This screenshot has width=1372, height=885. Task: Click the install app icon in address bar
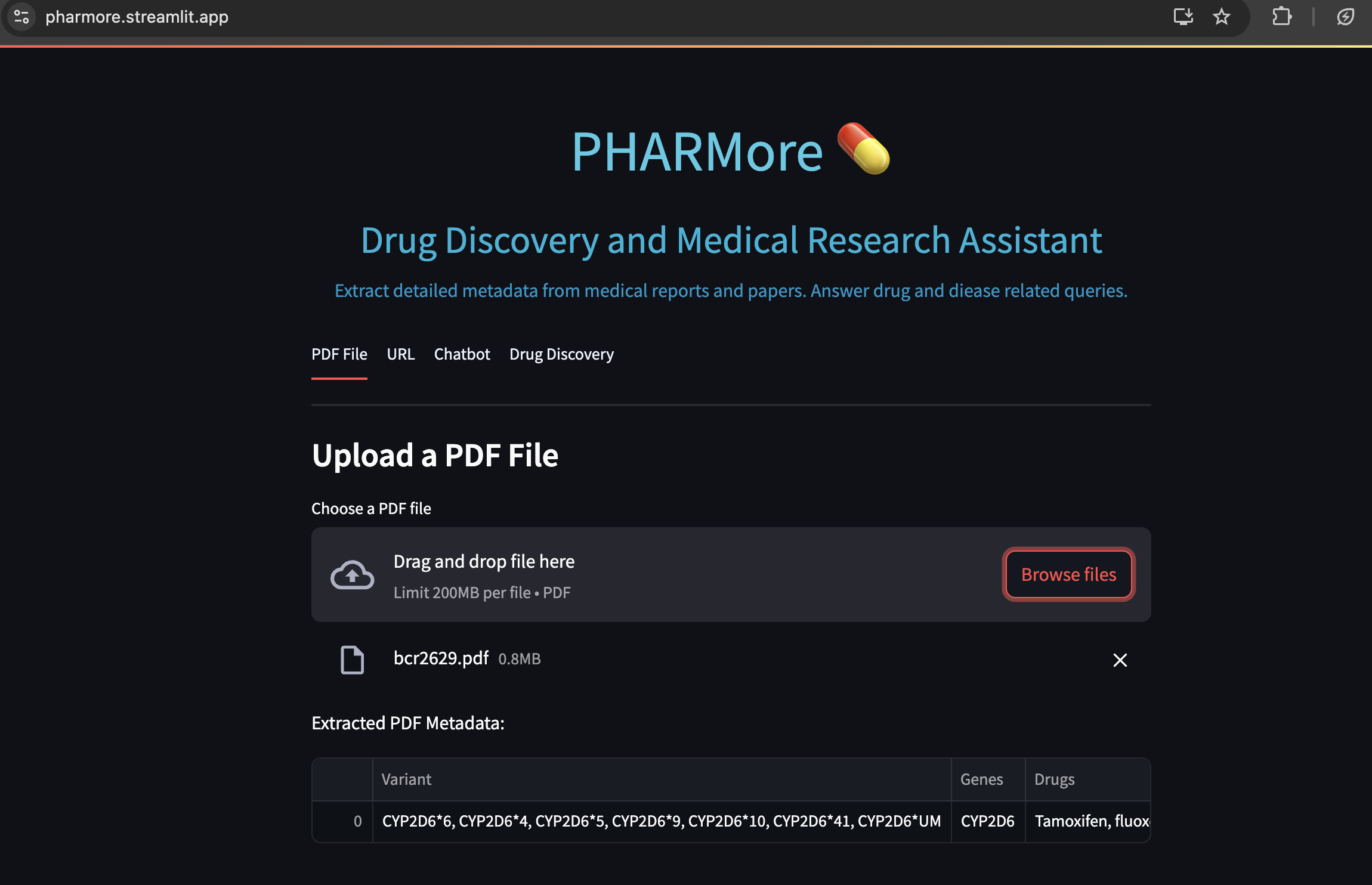point(1183,17)
